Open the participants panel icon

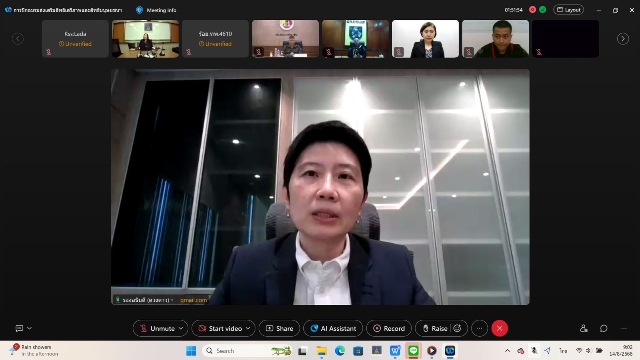[x=584, y=328]
